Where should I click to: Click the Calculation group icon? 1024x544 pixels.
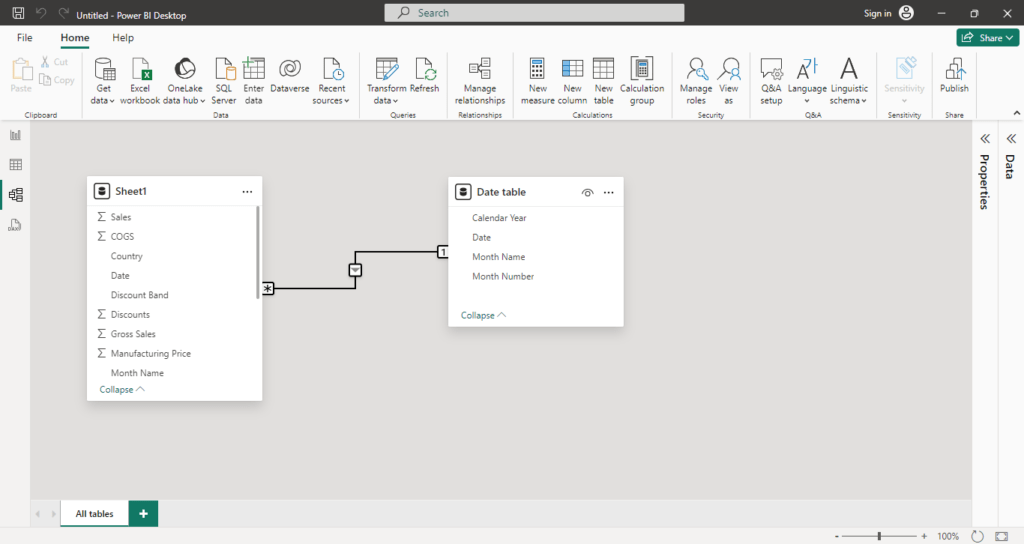[x=642, y=81]
